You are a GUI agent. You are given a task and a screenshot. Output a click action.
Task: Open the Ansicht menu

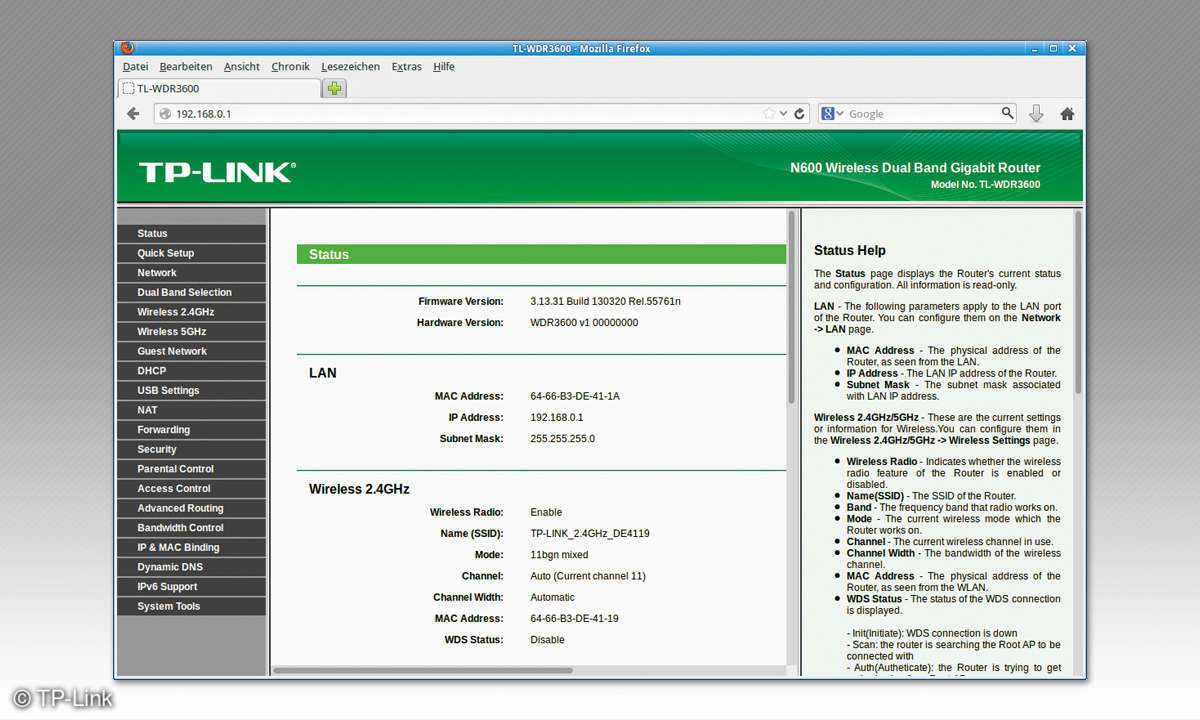[x=242, y=67]
